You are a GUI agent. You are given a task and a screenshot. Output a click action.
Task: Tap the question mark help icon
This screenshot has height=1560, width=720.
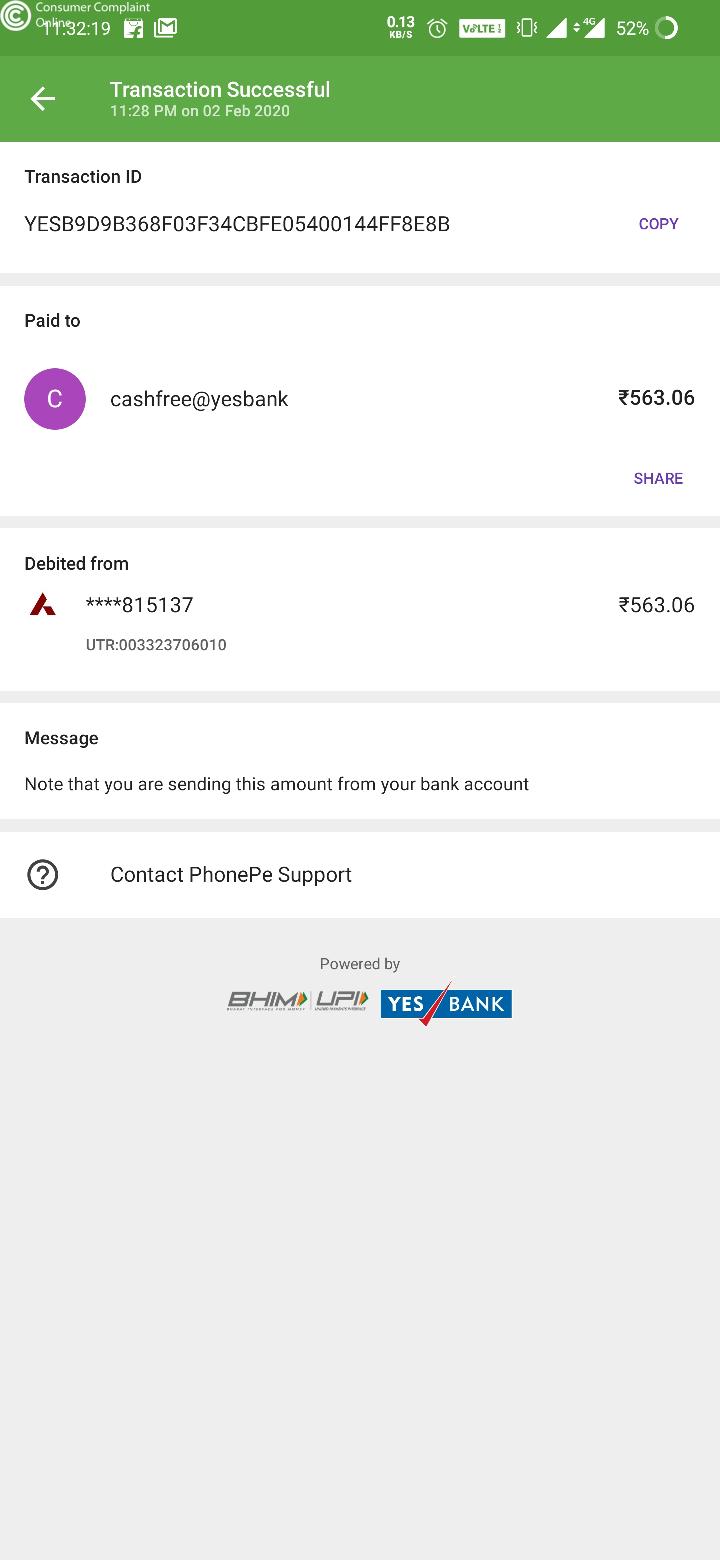(42, 875)
